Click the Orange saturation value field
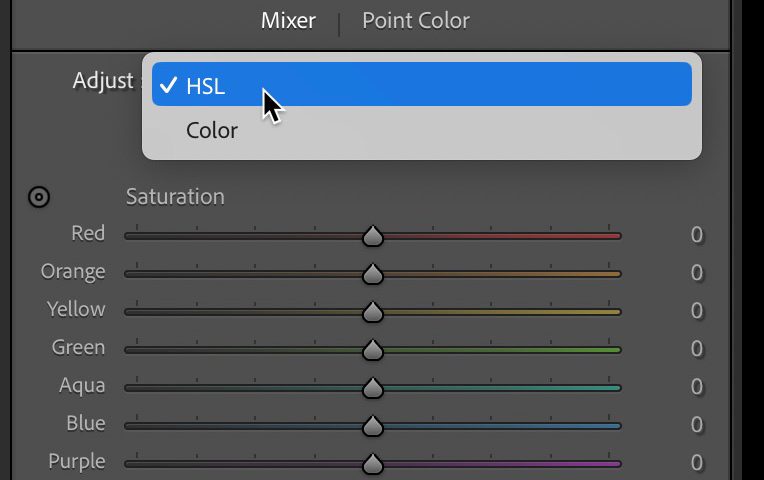This screenshot has width=764, height=480. pos(696,273)
